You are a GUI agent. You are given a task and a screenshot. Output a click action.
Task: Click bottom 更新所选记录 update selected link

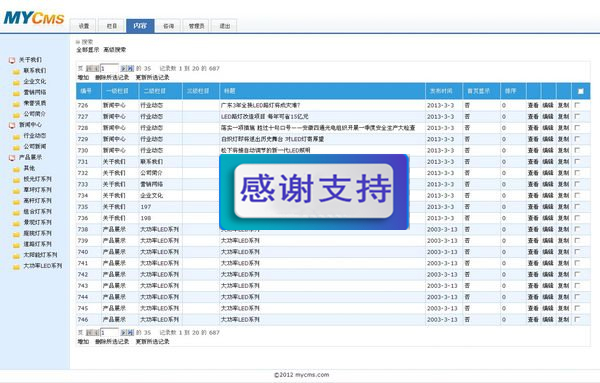click(x=152, y=341)
